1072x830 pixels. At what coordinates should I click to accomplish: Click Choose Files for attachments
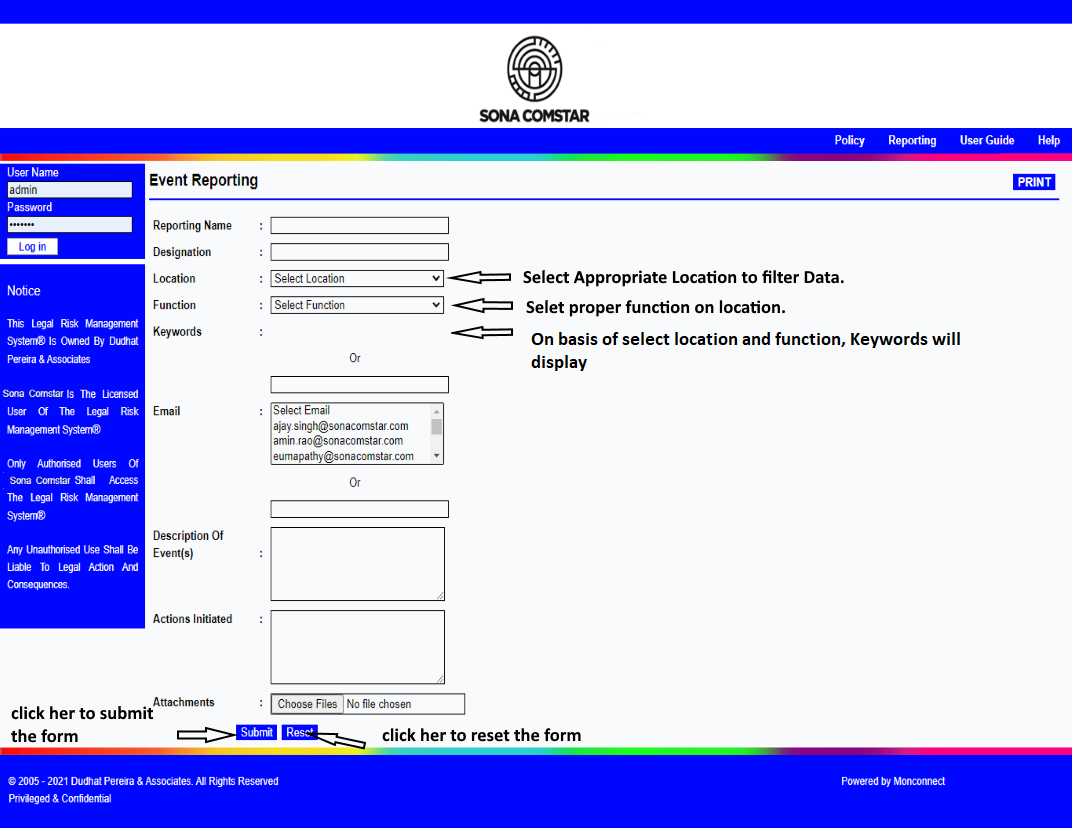(308, 704)
